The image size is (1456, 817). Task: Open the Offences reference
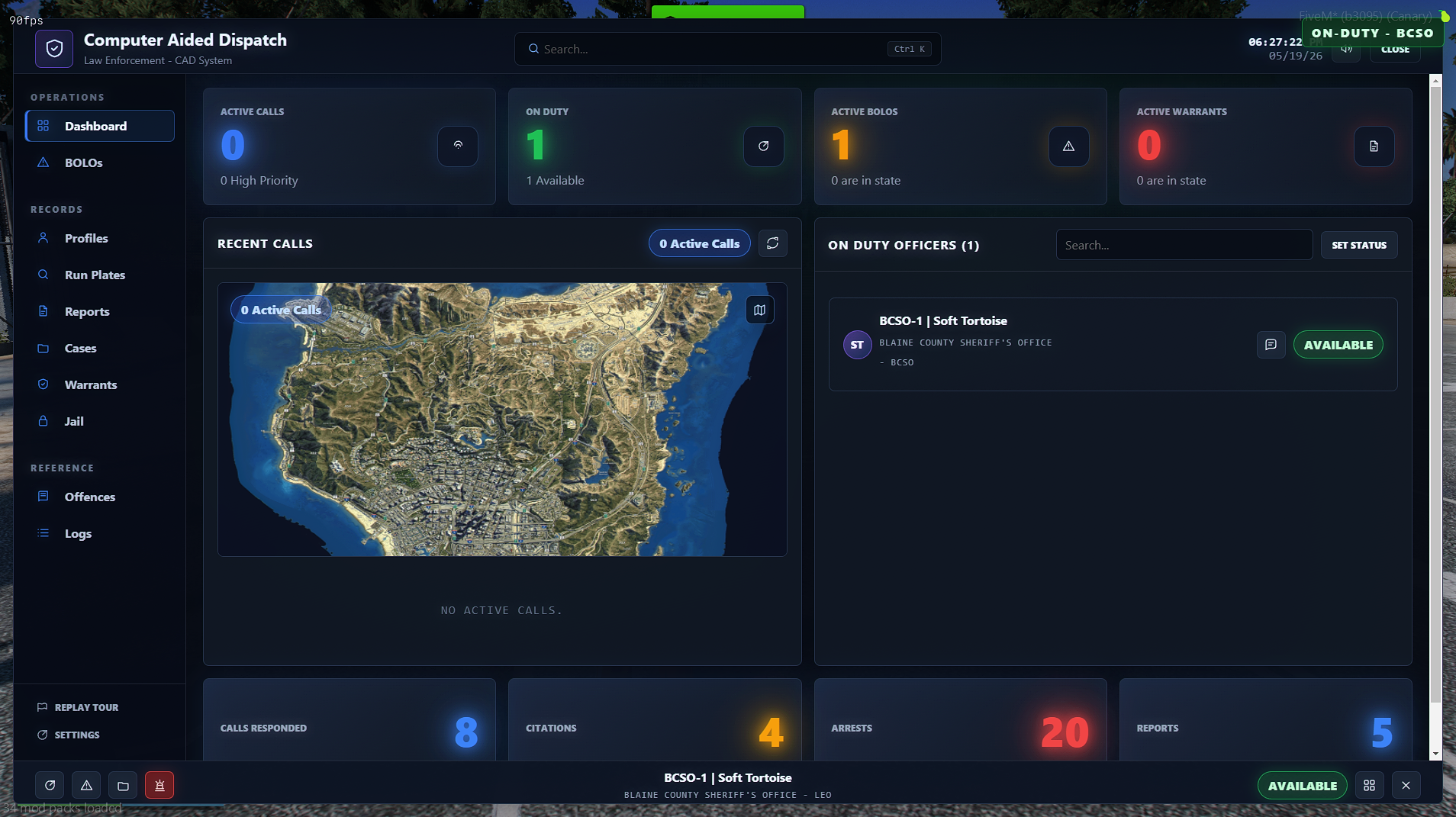[x=100, y=497]
